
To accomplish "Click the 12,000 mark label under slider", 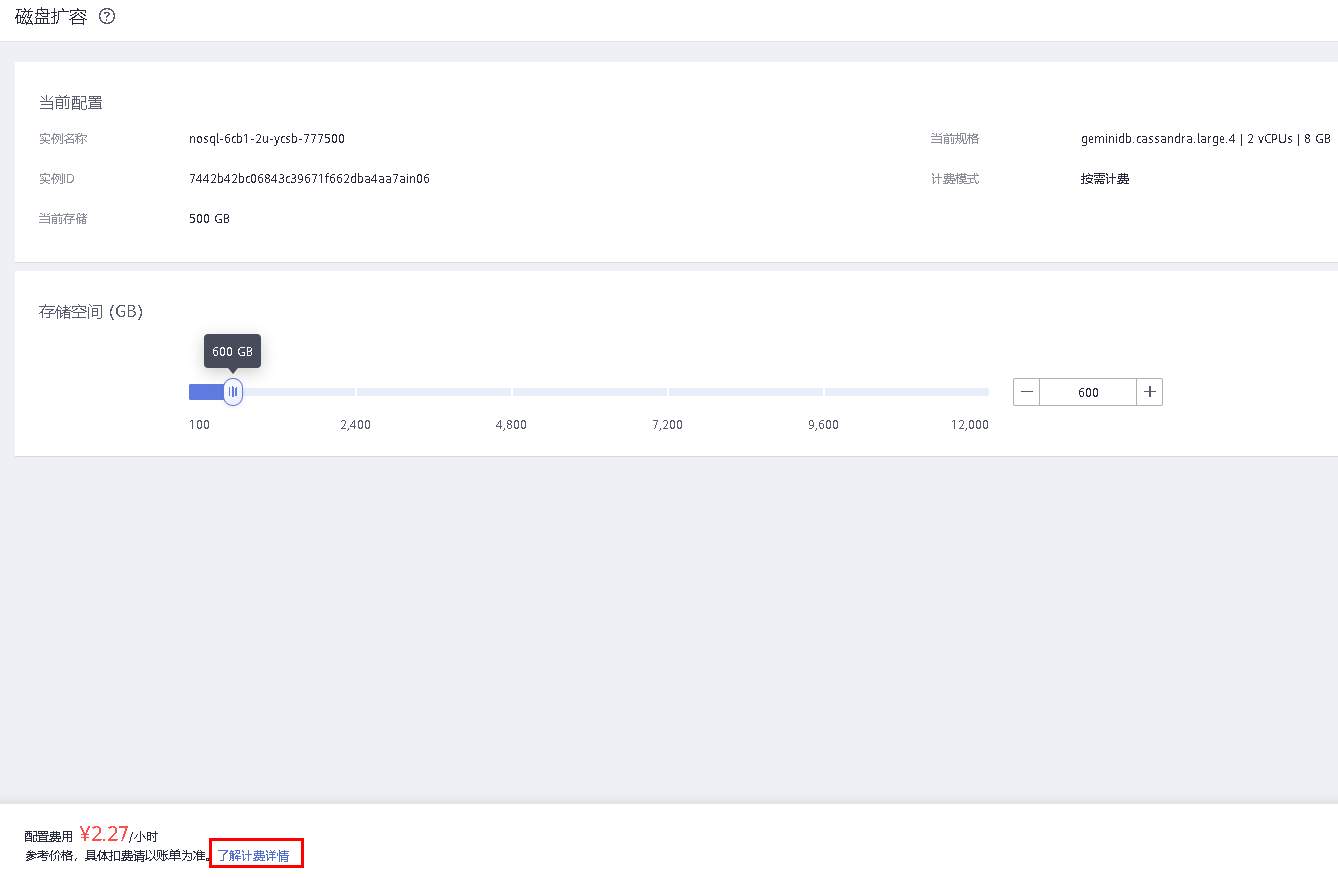I will coord(969,425).
